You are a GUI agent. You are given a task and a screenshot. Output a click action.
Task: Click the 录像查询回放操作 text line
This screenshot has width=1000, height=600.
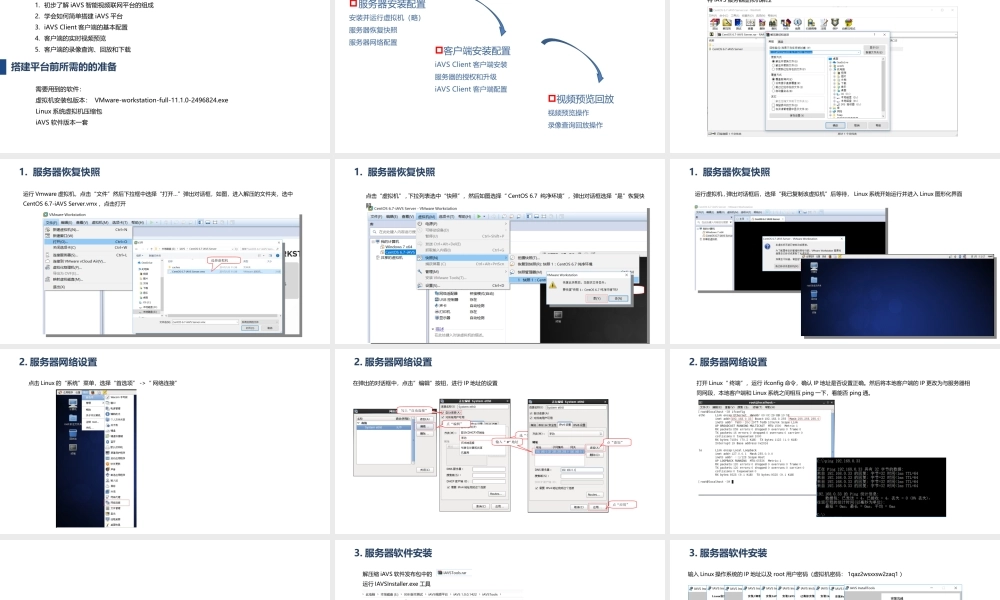(575, 125)
